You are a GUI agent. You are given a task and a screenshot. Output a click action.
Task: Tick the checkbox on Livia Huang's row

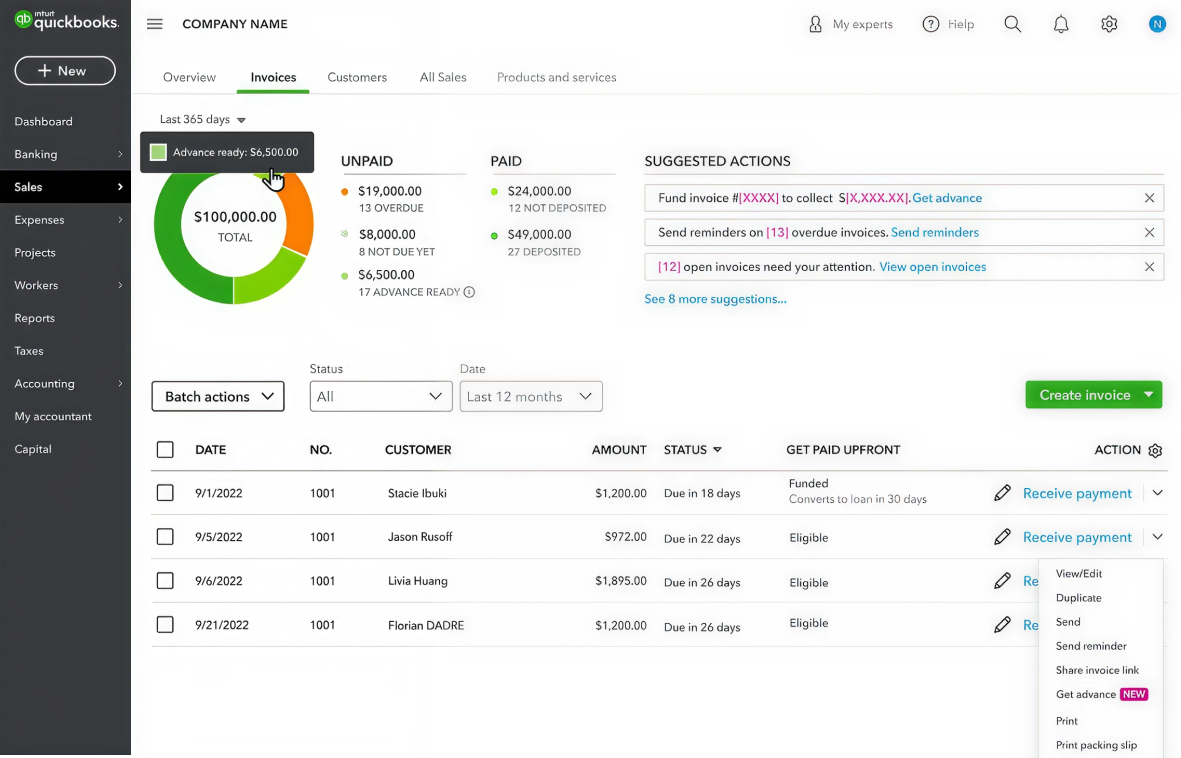(165, 580)
